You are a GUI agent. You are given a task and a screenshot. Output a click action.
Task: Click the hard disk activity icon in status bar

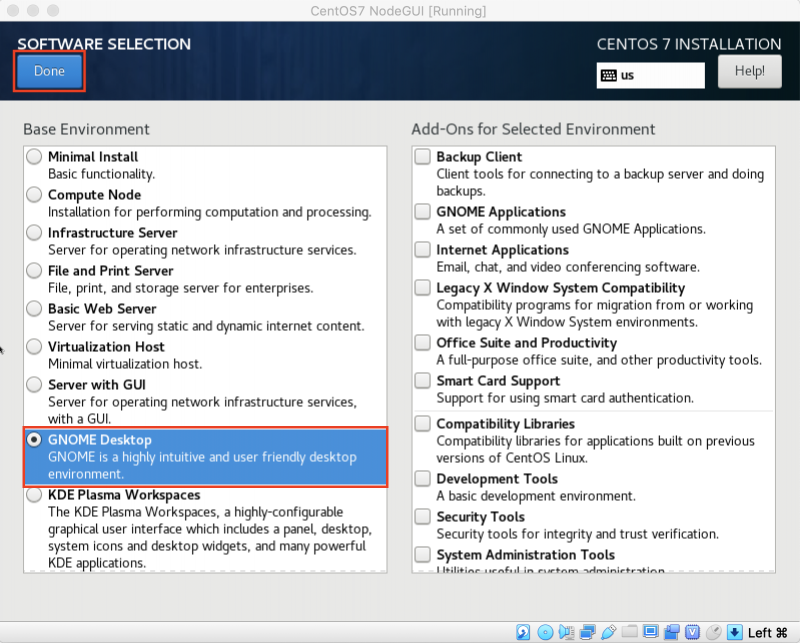pos(523,632)
